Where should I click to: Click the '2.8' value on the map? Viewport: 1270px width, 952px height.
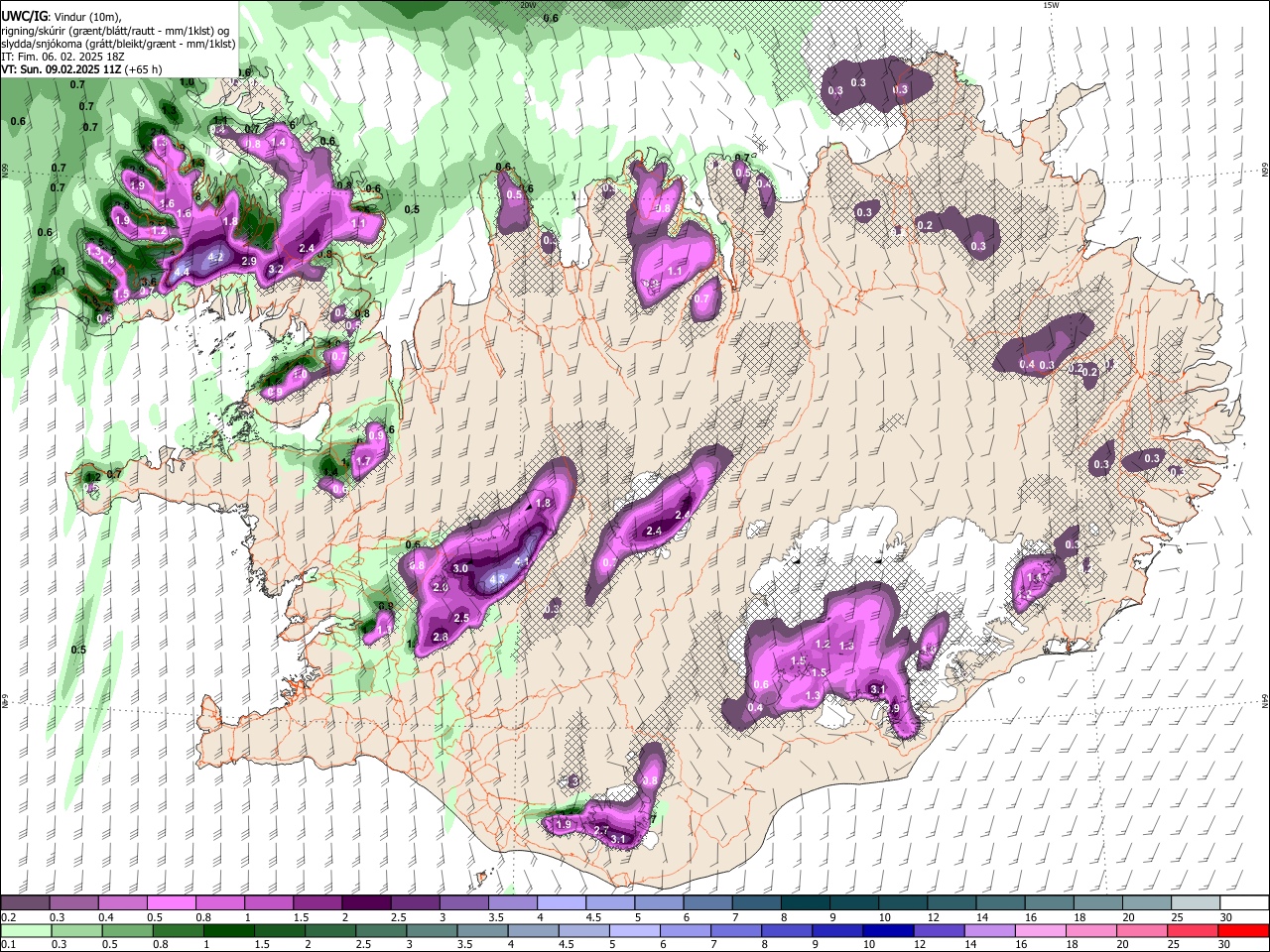[441, 636]
